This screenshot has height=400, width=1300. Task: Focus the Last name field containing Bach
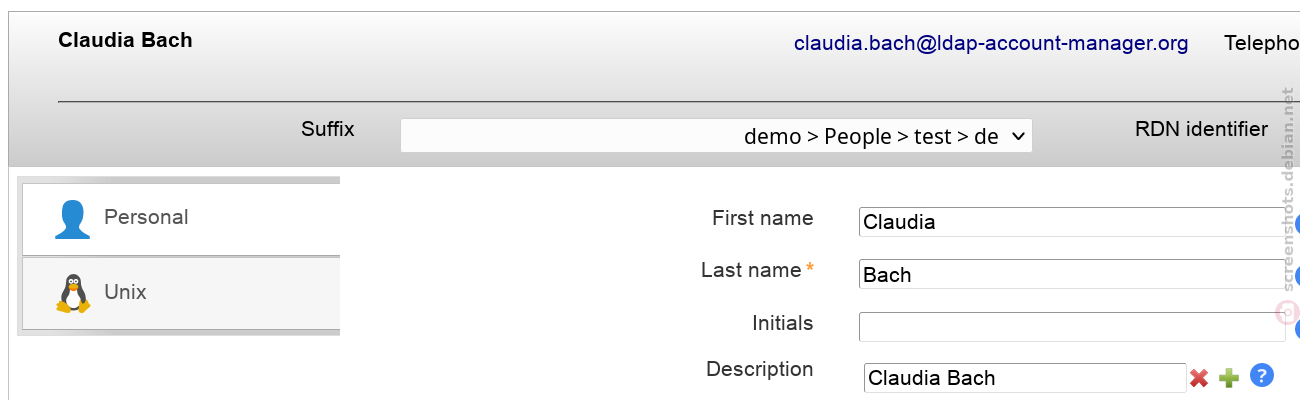[1072, 274]
